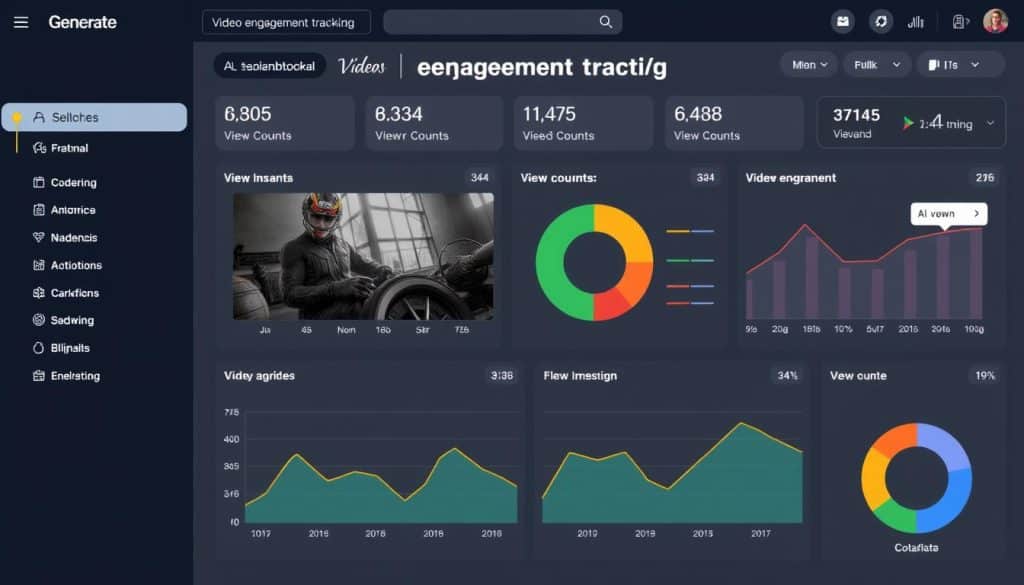The image size is (1024, 585).
Task: Click the document share icon
Action: pos(960,22)
